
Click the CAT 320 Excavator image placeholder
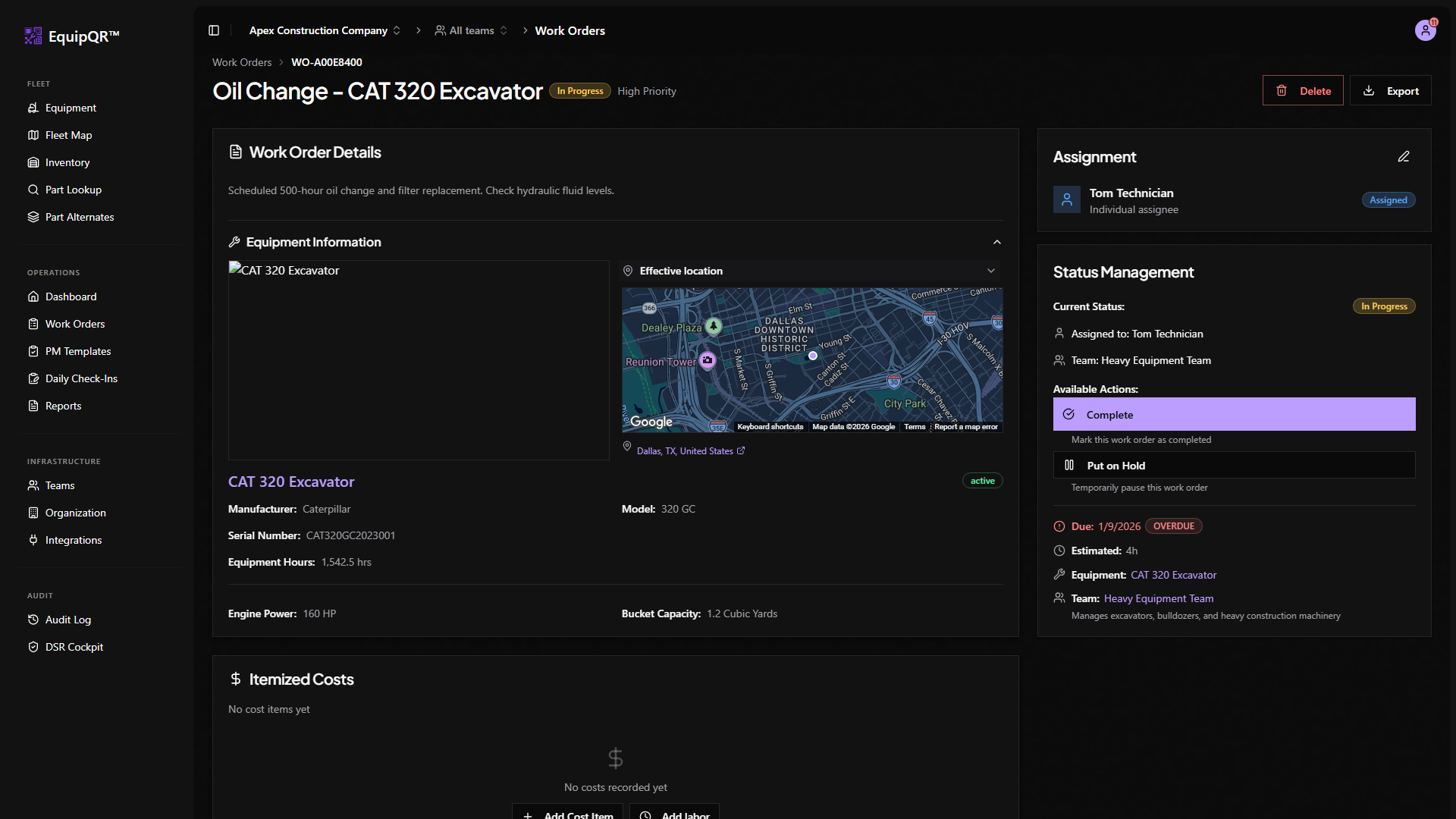(x=419, y=360)
